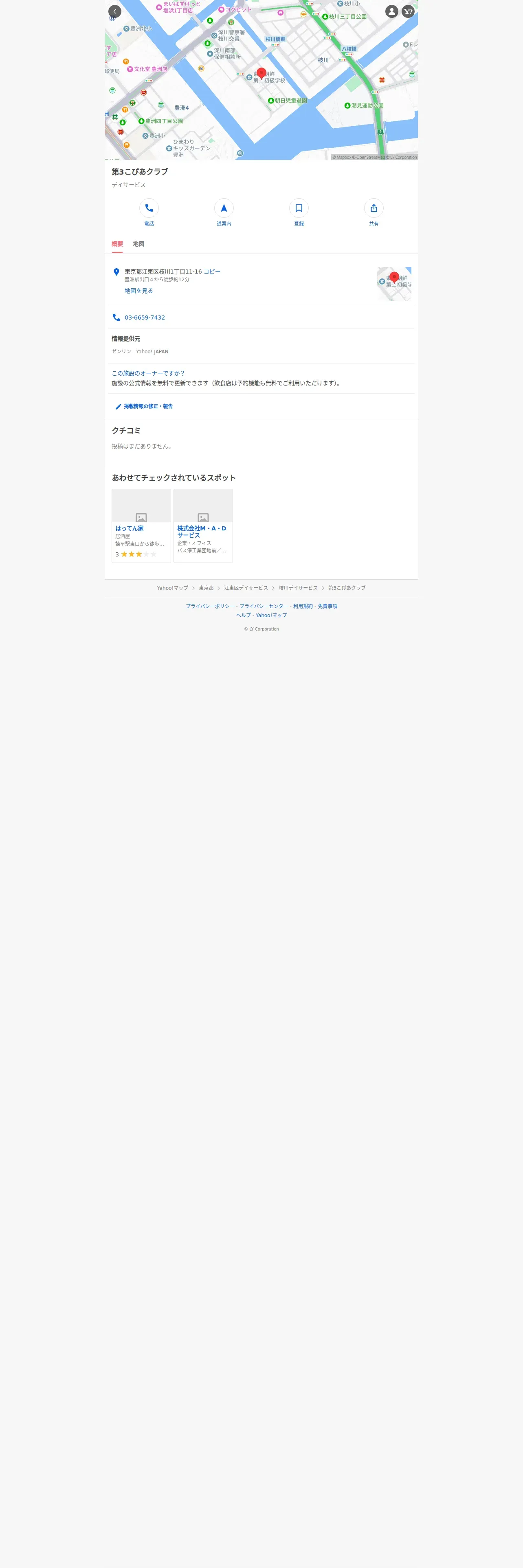Tap the 電話 phone call icon
The width and height of the screenshot is (523, 1568).
(149, 208)
